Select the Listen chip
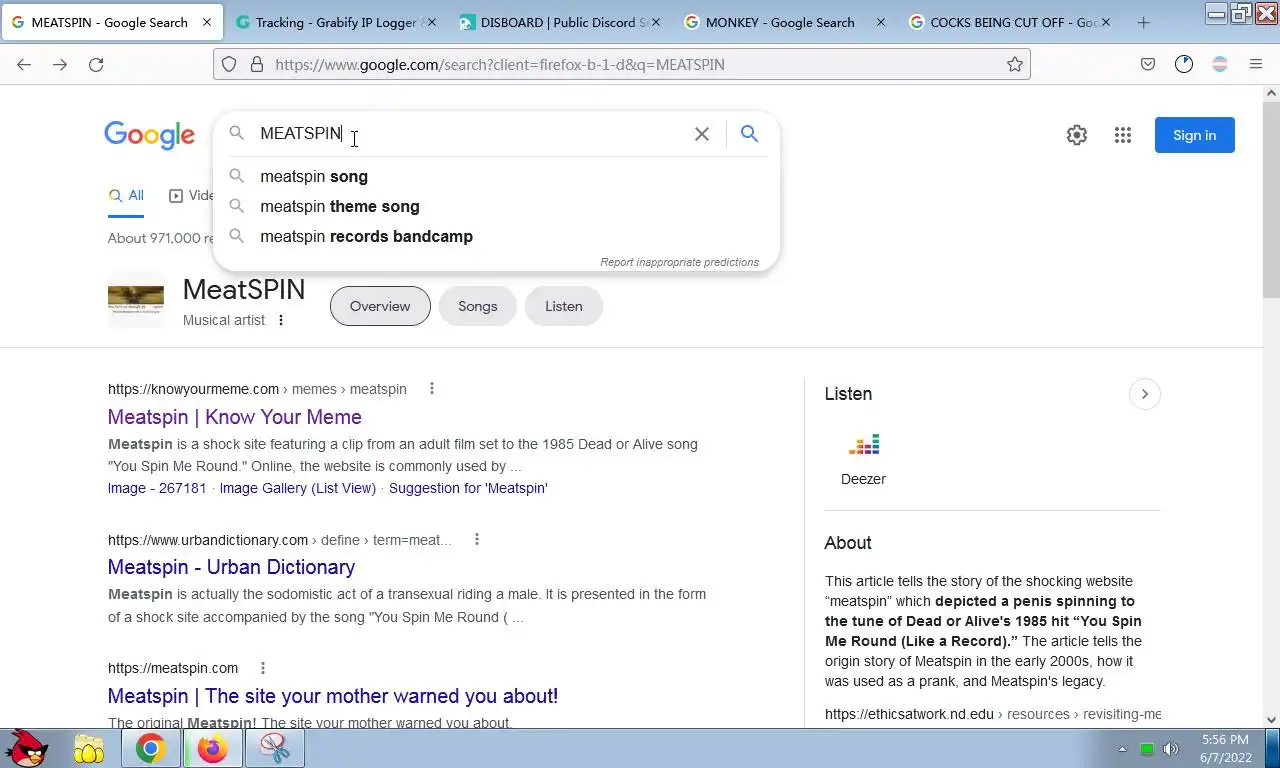The image size is (1280, 768). (563, 306)
